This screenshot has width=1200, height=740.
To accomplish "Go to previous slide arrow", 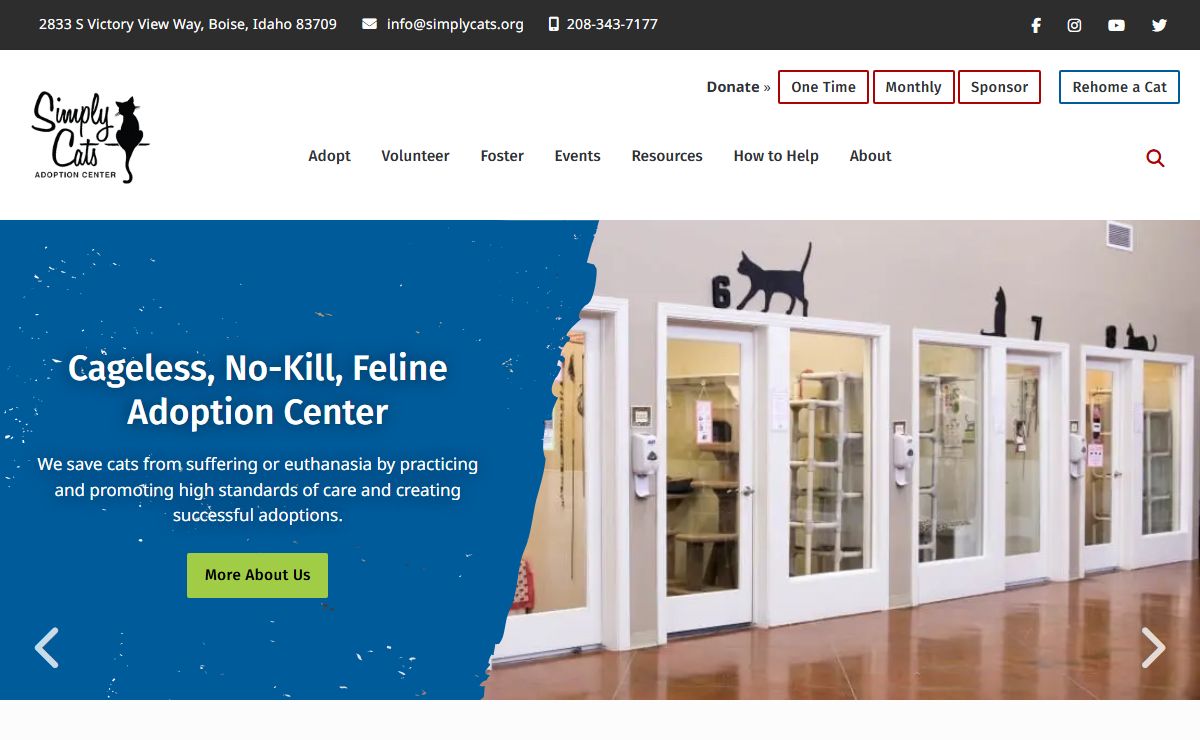I will point(46,647).
